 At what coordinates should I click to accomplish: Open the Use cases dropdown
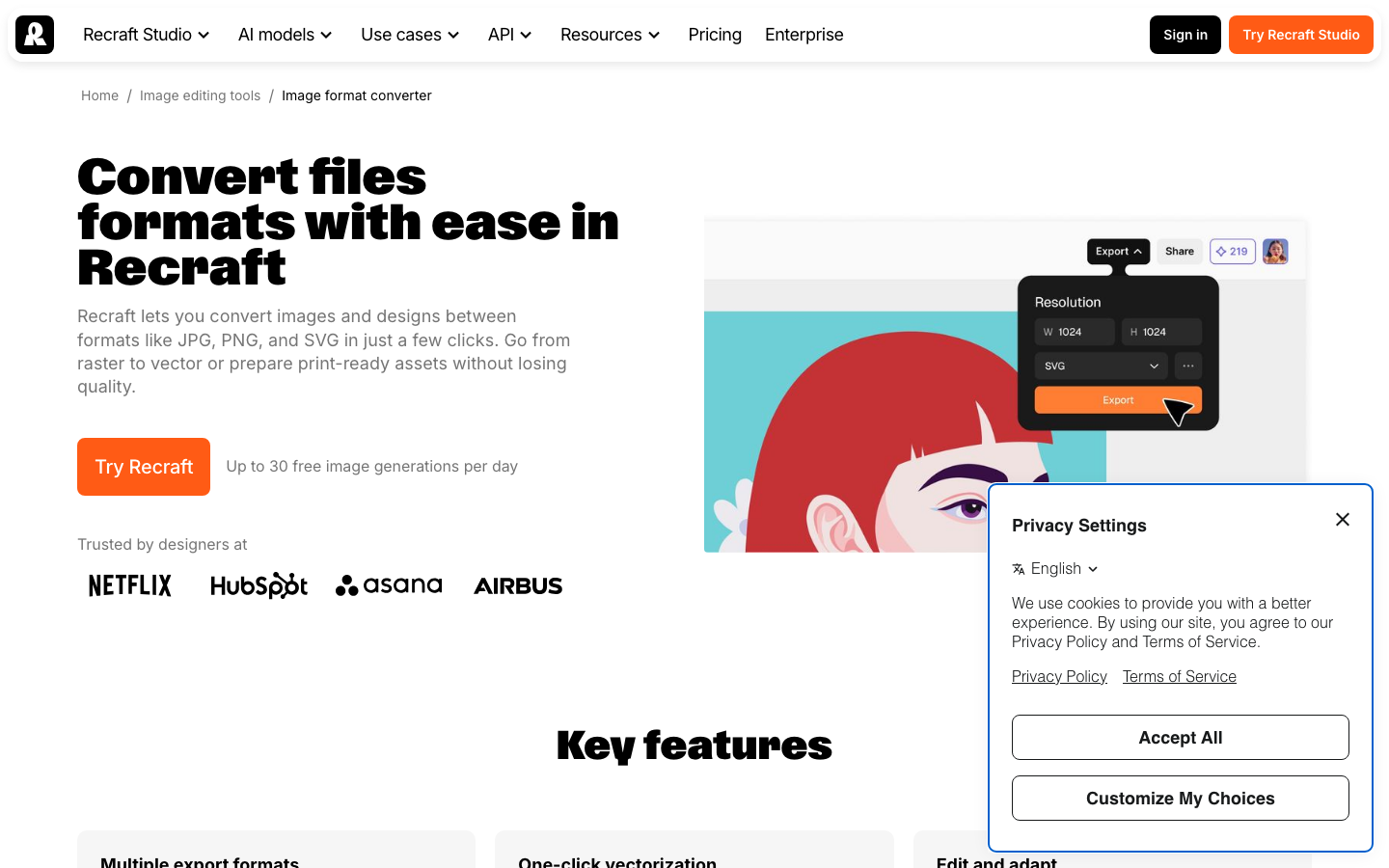[410, 35]
